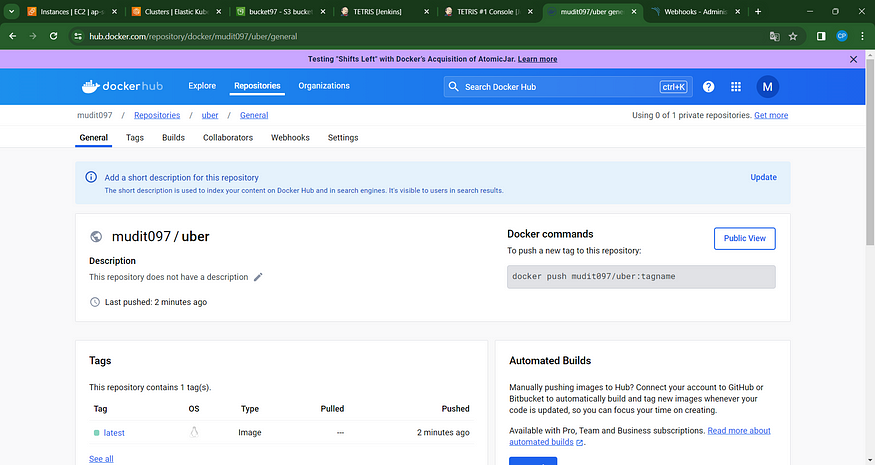Close the bucket97 S3 browser tab

[x=323, y=12]
